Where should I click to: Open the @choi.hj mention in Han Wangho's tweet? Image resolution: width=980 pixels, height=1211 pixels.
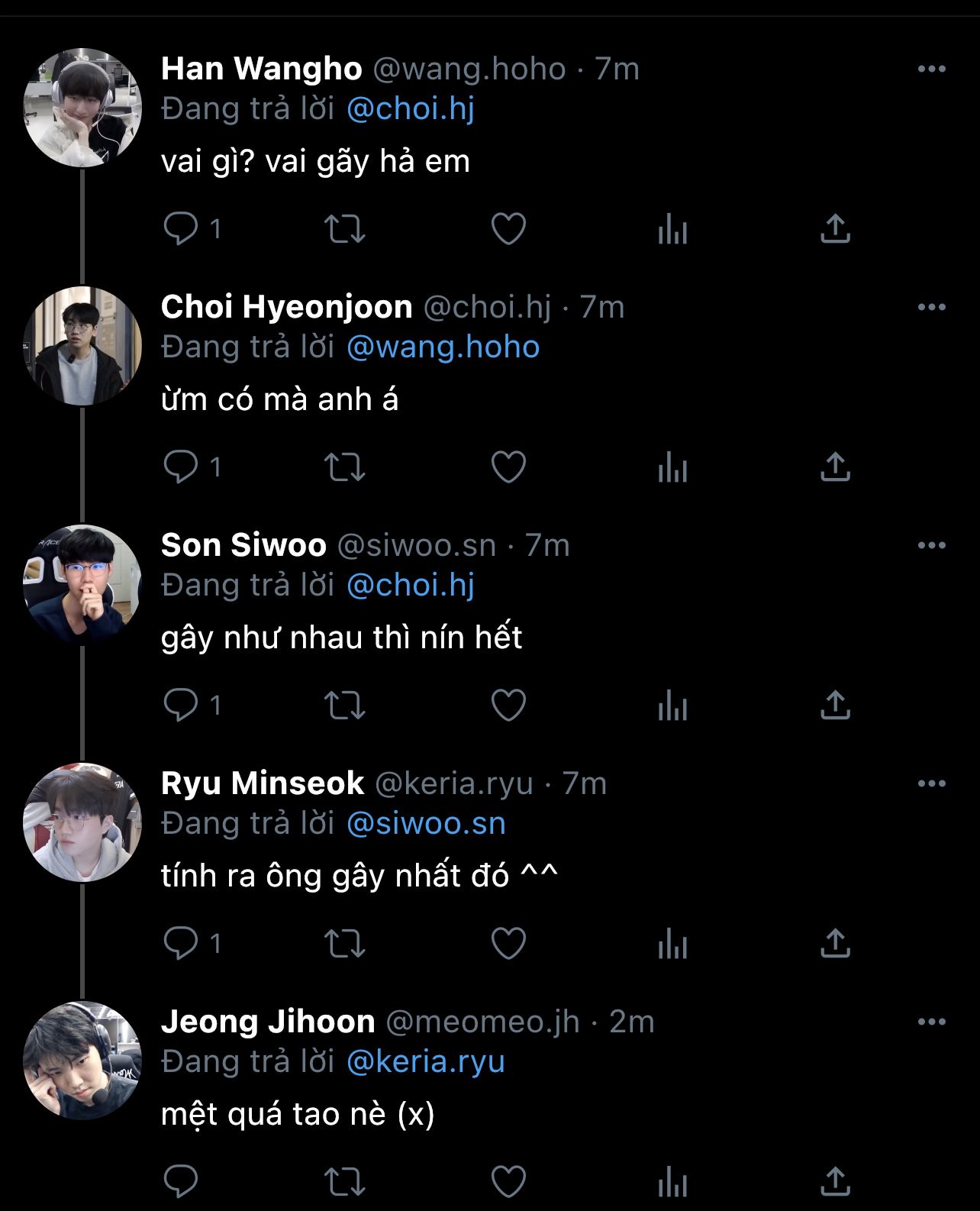(x=410, y=108)
